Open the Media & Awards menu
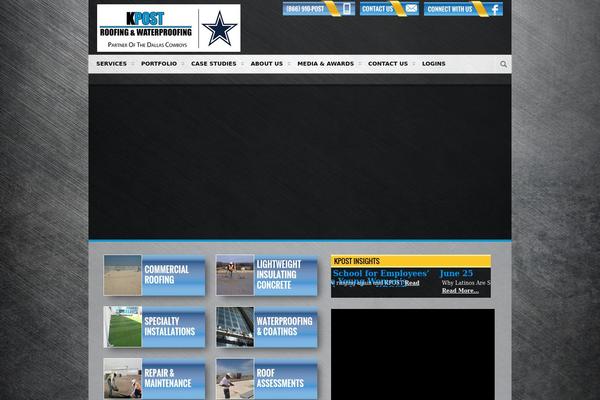The height and width of the screenshot is (400, 600). tap(326, 64)
